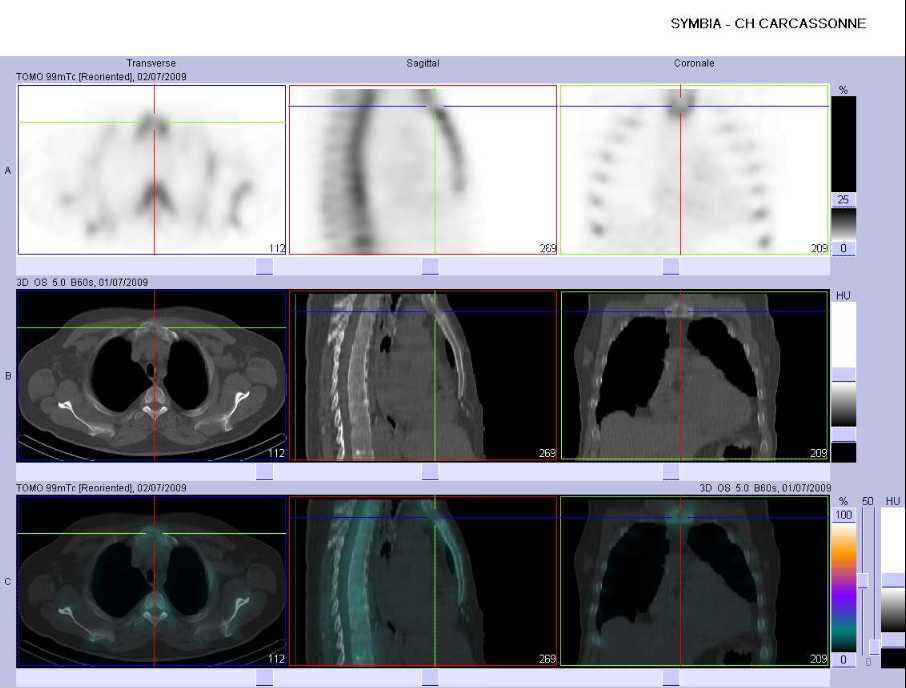Click the % label above row A color bar
This screenshot has height=688, width=906.
[843, 90]
